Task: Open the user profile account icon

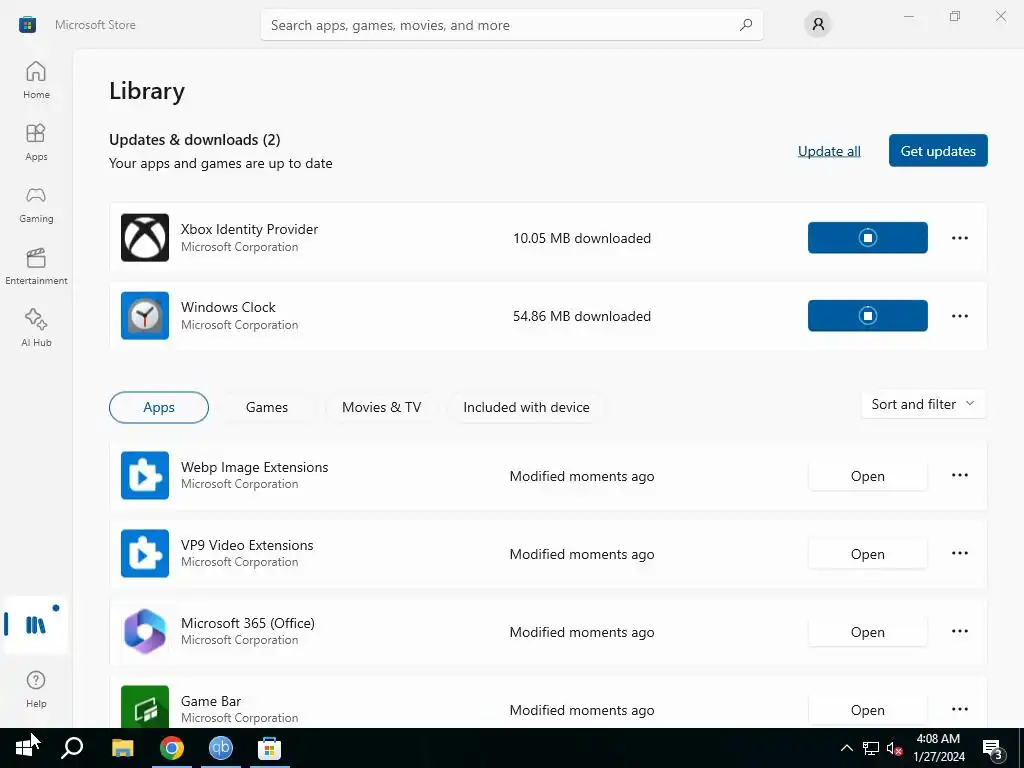Action: point(818,25)
